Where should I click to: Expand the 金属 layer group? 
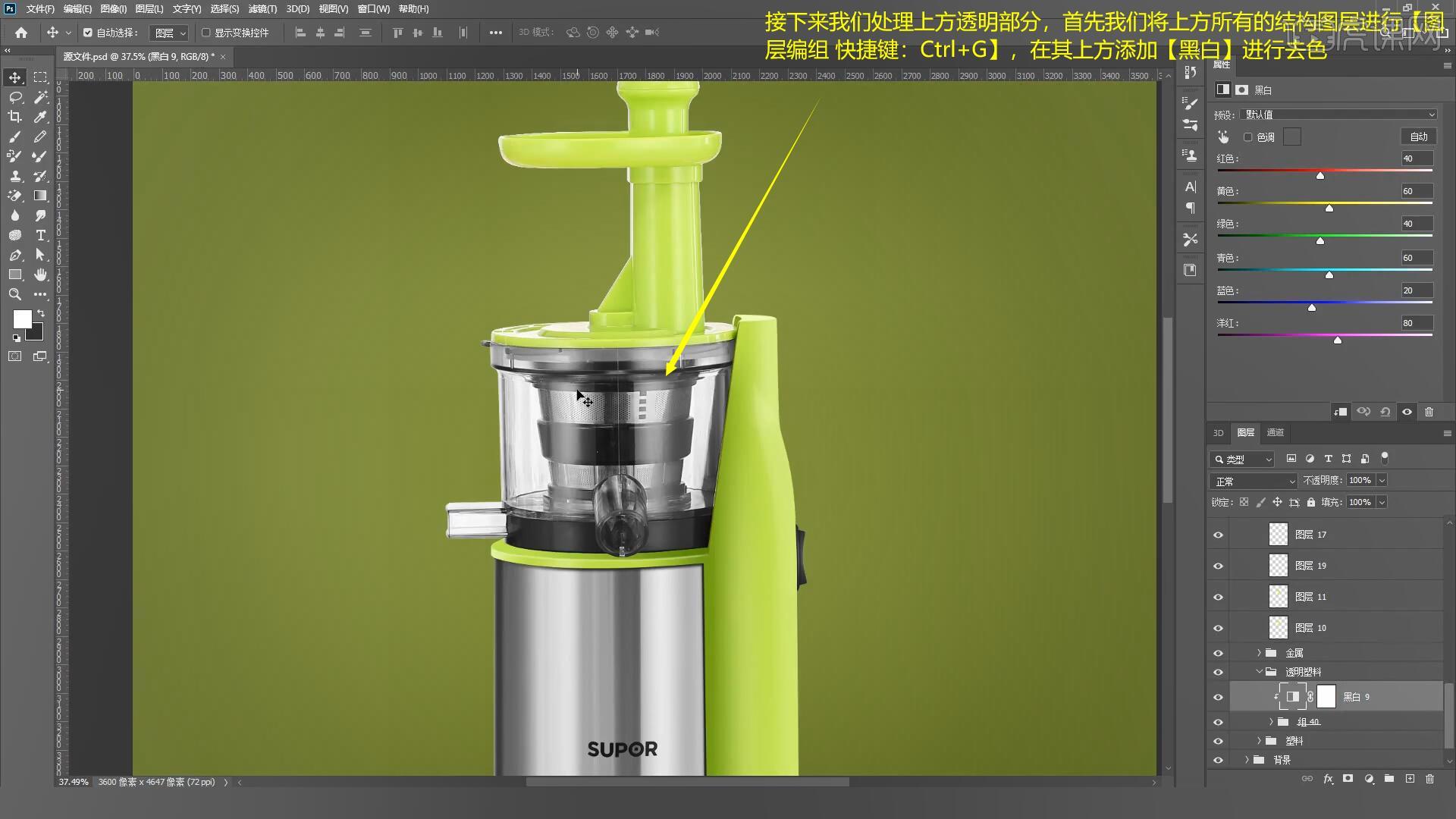click(1259, 653)
